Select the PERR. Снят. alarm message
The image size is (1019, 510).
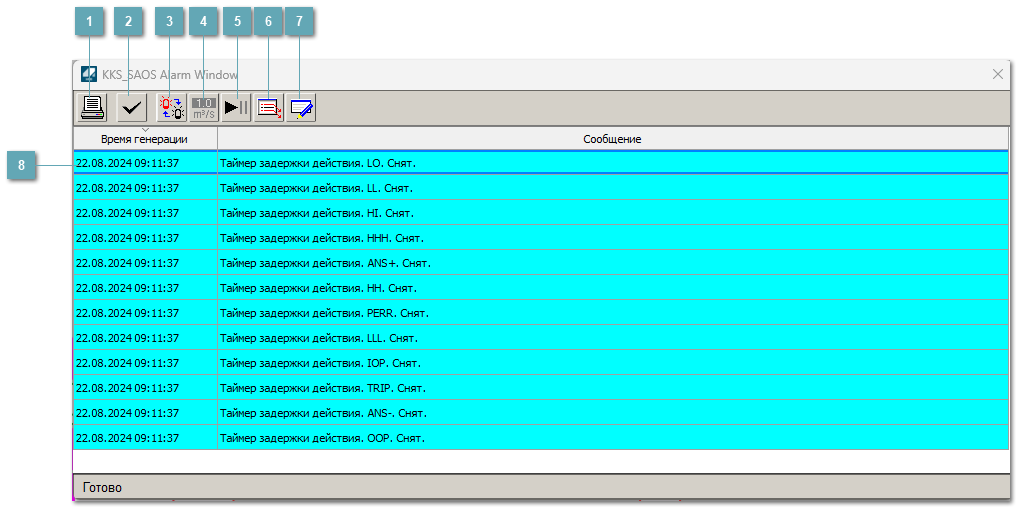324,313
